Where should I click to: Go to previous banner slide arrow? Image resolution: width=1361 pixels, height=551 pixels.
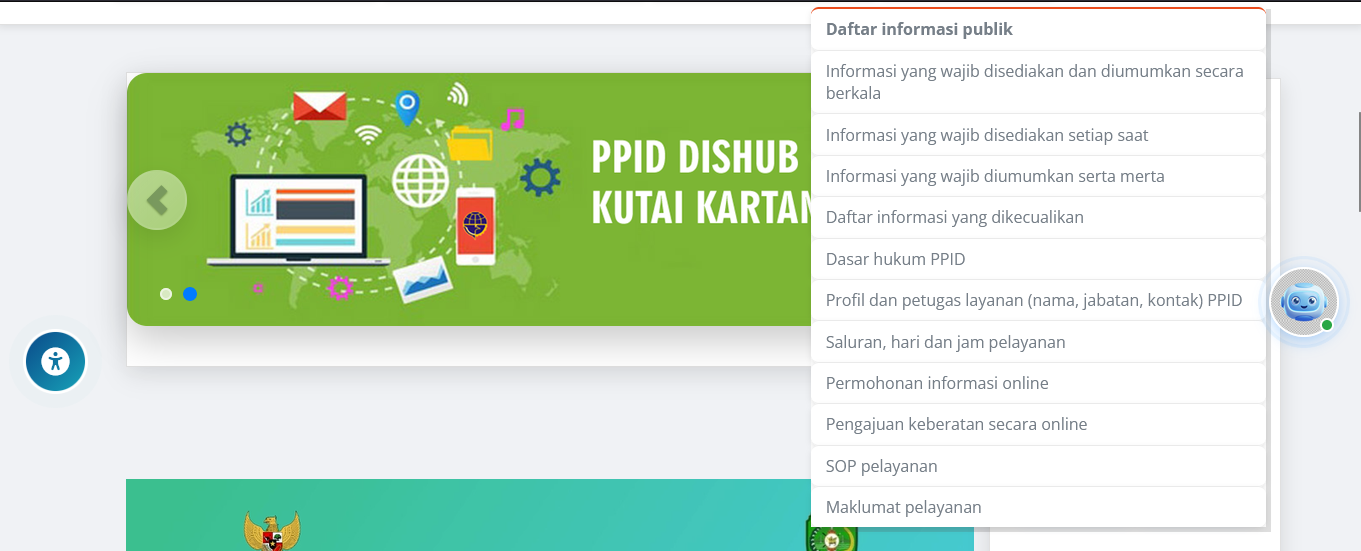[x=157, y=200]
